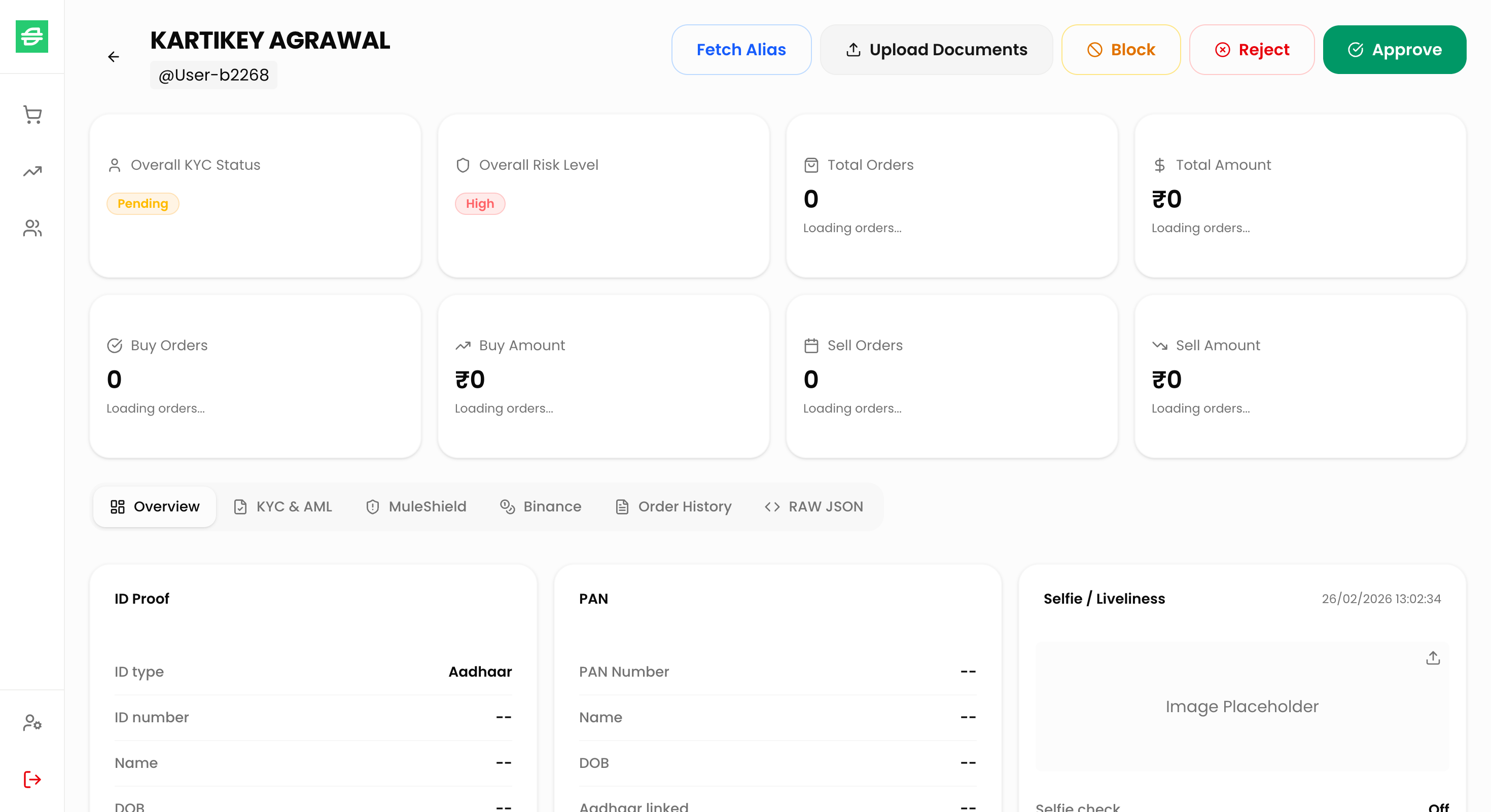This screenshot has width=1491, height=812.
Task: Show the RAW JSON tab
Action: [x=813, y=507]
